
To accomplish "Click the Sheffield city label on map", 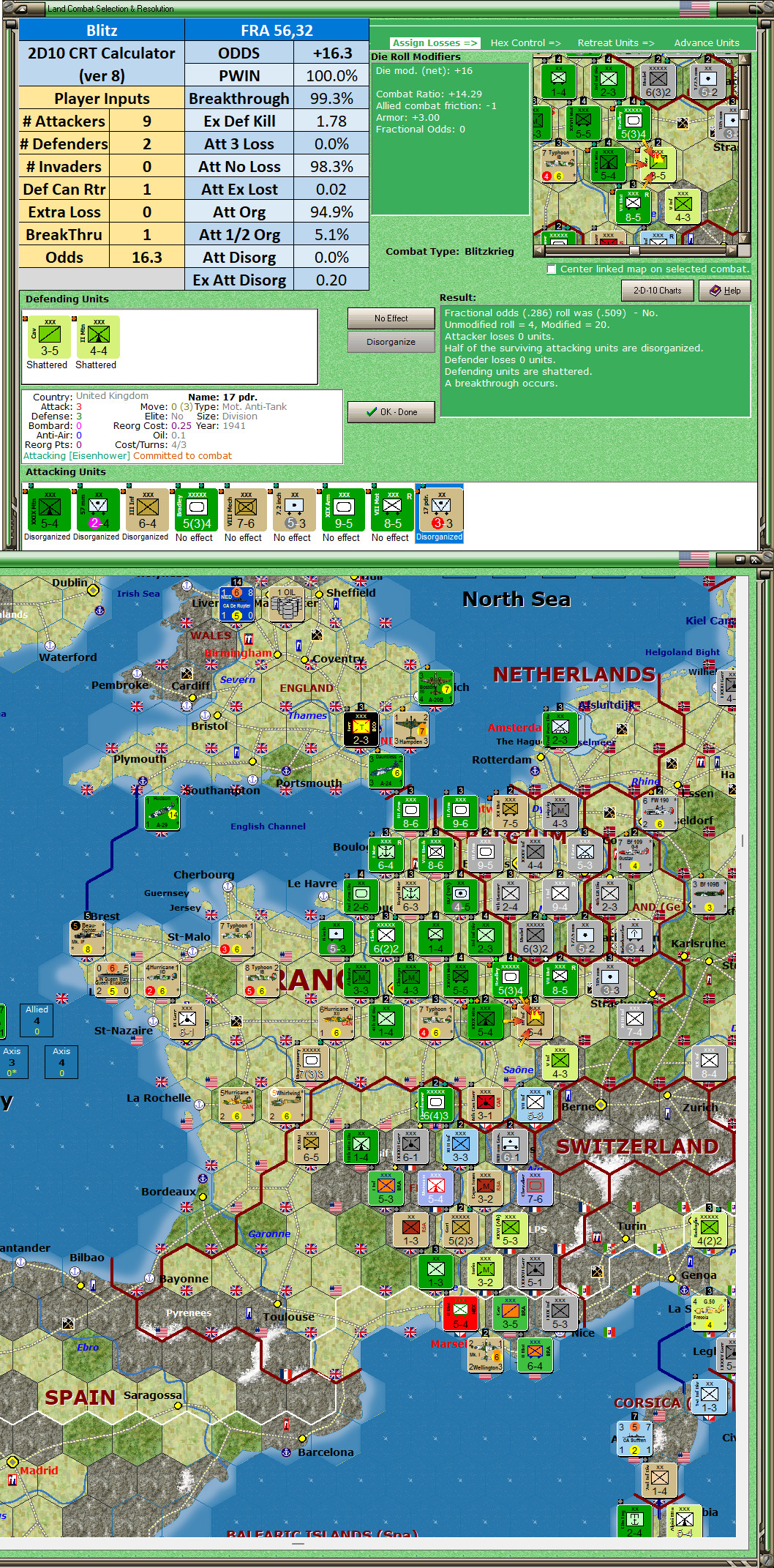I will tap(350, 593).
